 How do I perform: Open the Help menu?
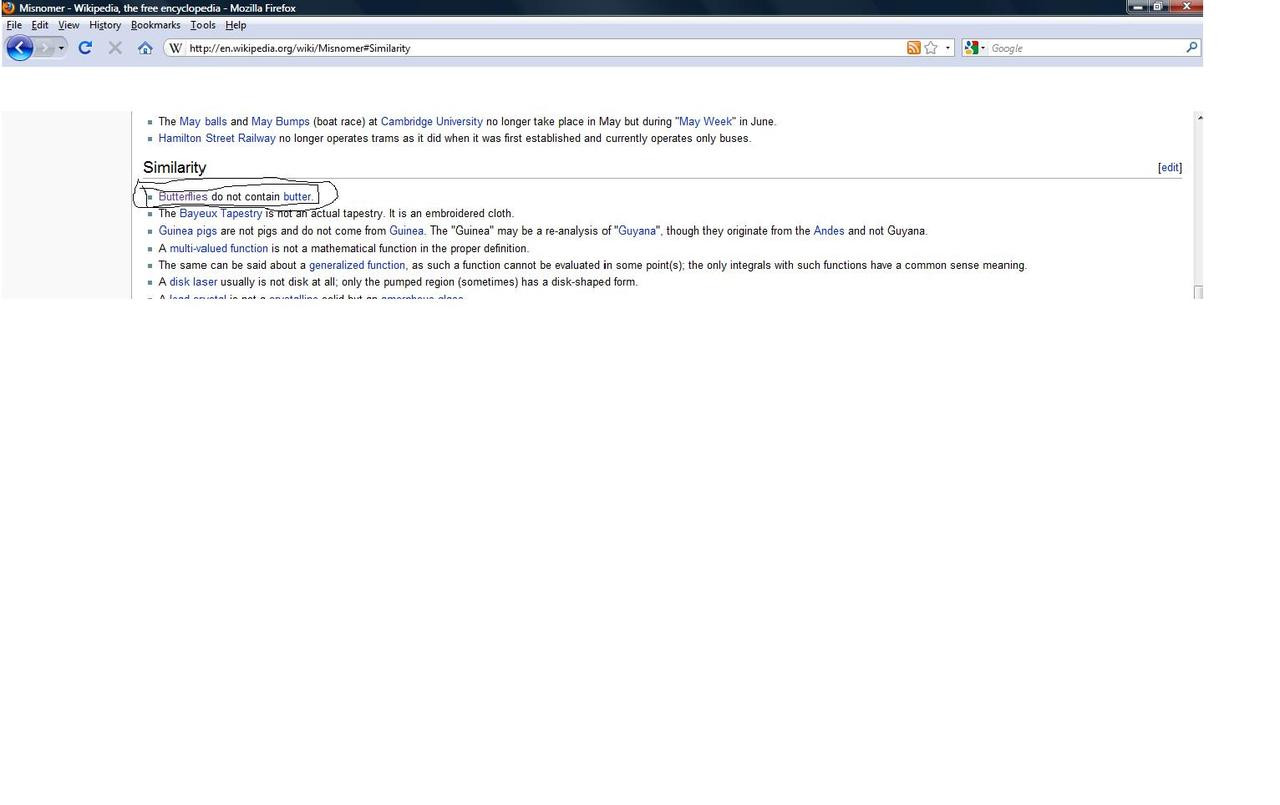236,25
